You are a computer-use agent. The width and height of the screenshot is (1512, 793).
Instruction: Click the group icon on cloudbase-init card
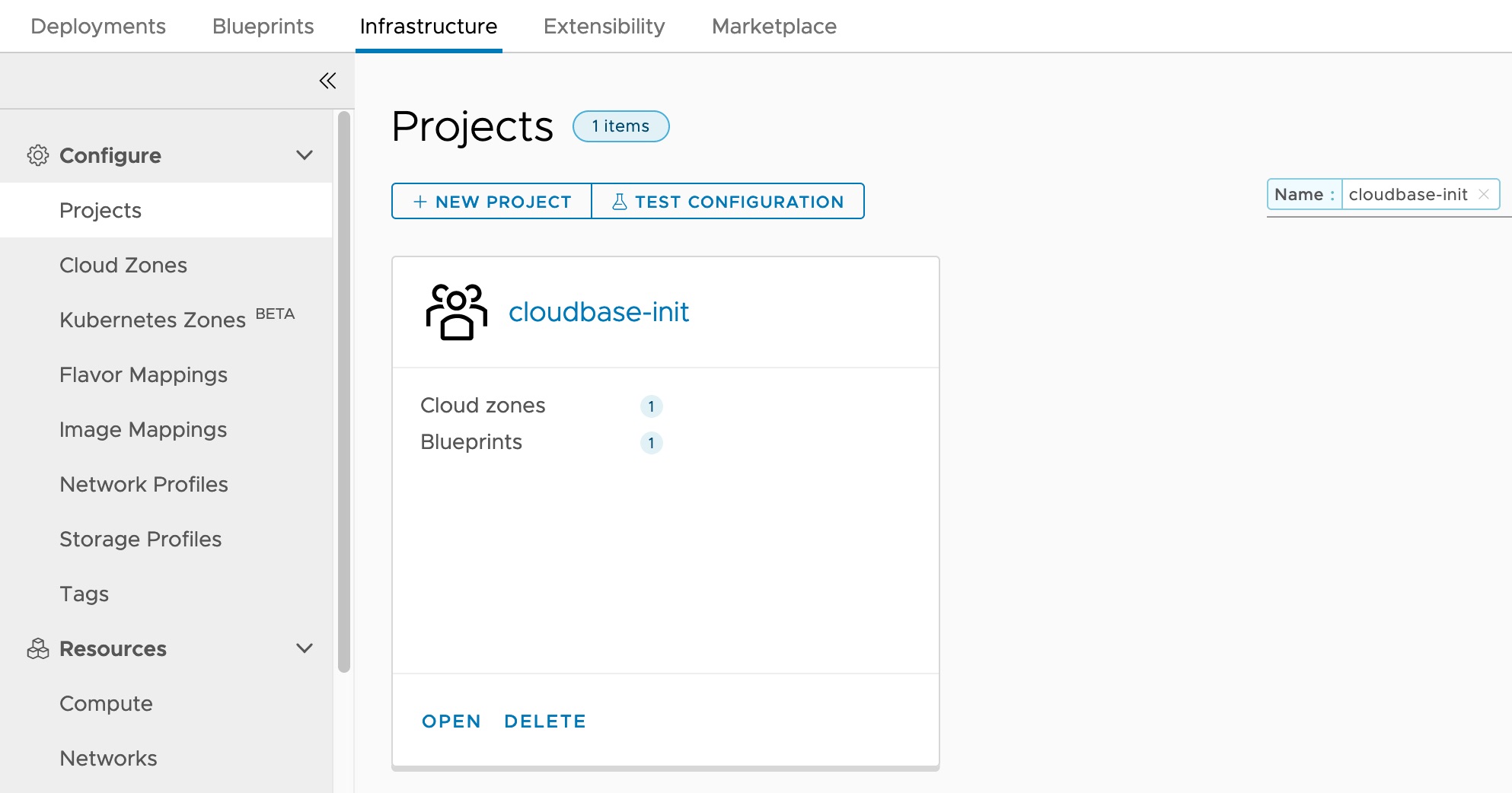(x=456, y=312)
